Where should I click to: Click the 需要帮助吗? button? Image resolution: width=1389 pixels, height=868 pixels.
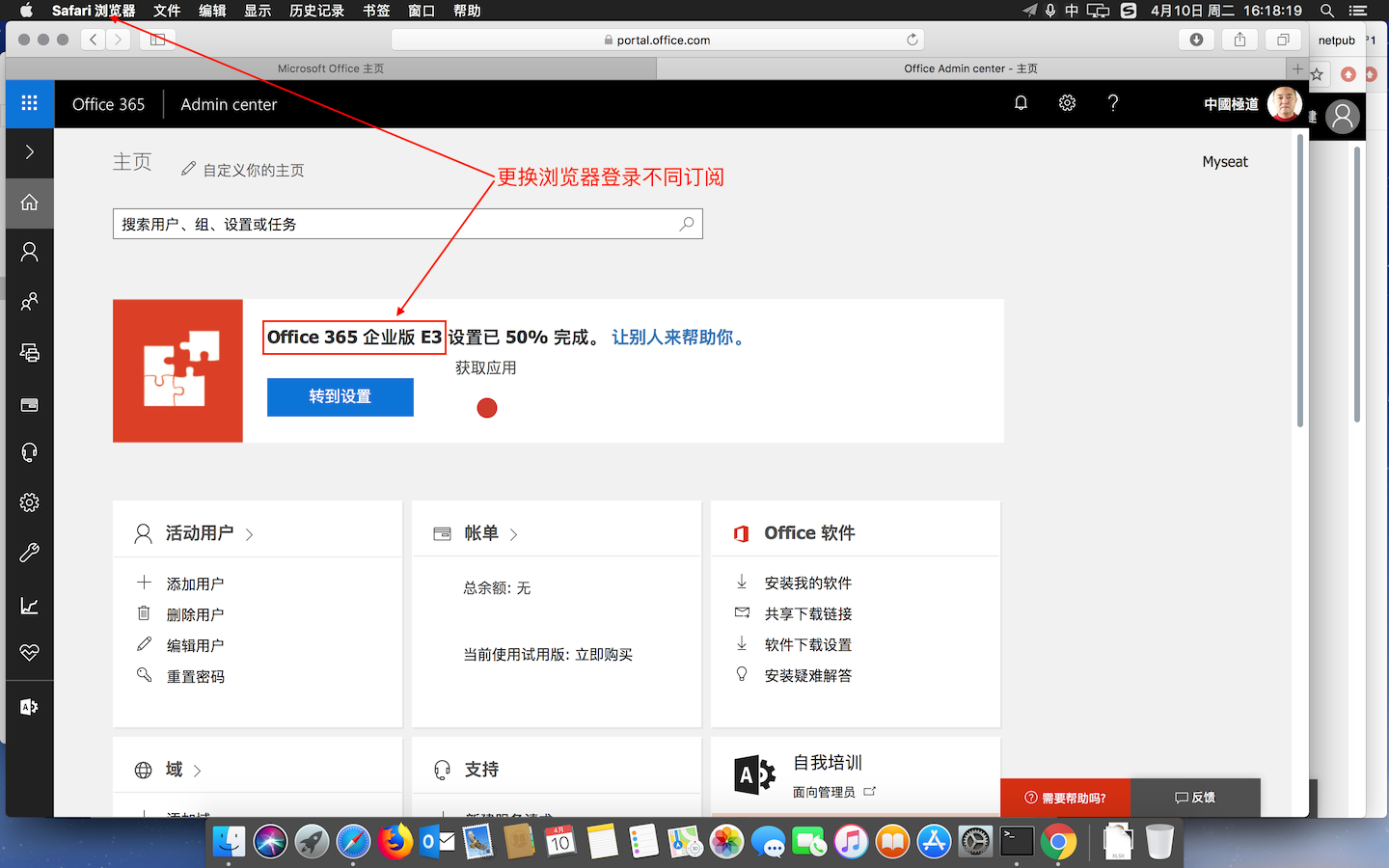[1065, 798]
